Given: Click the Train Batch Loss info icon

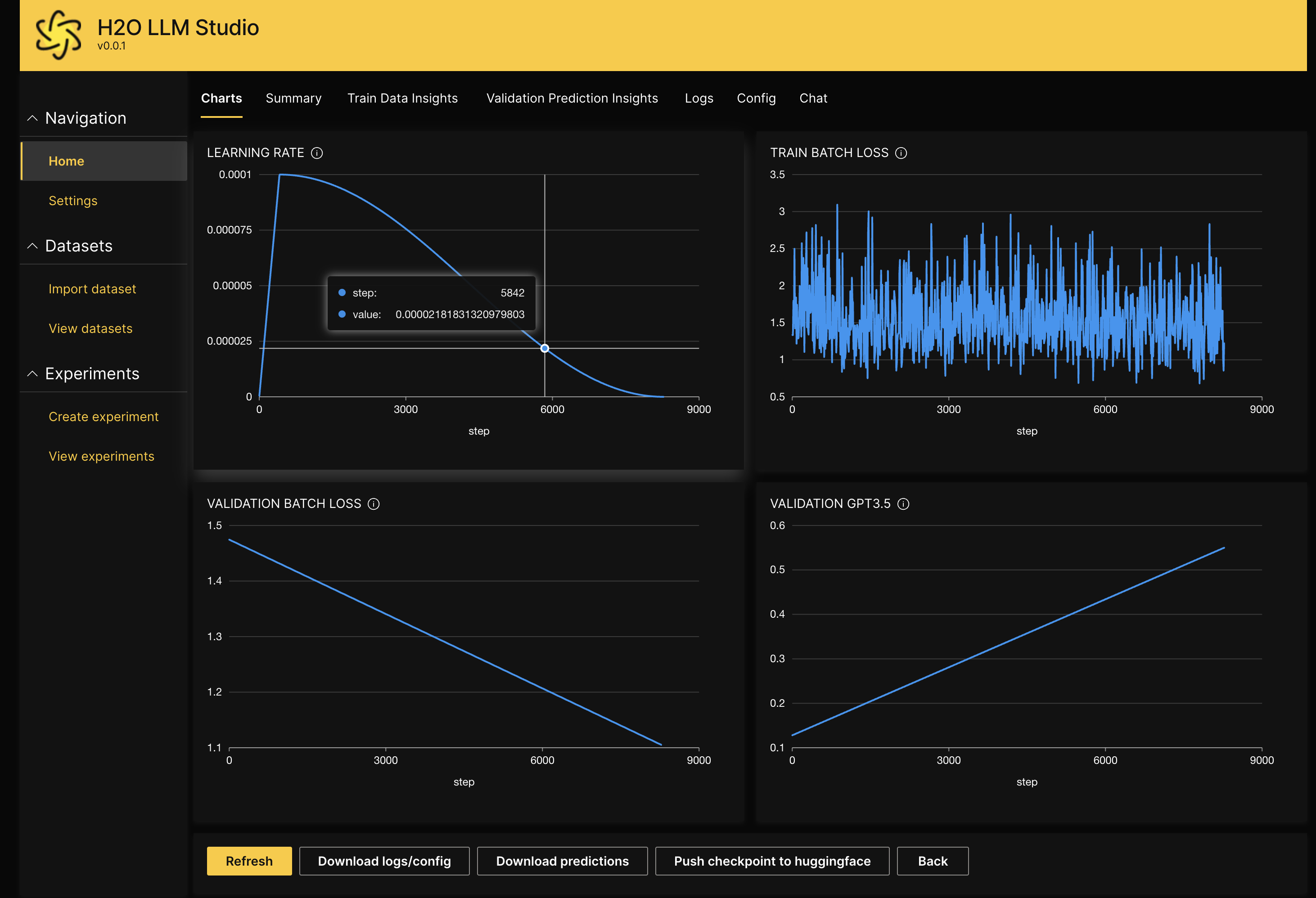Looking at the screenshot, I should point(901,153).
